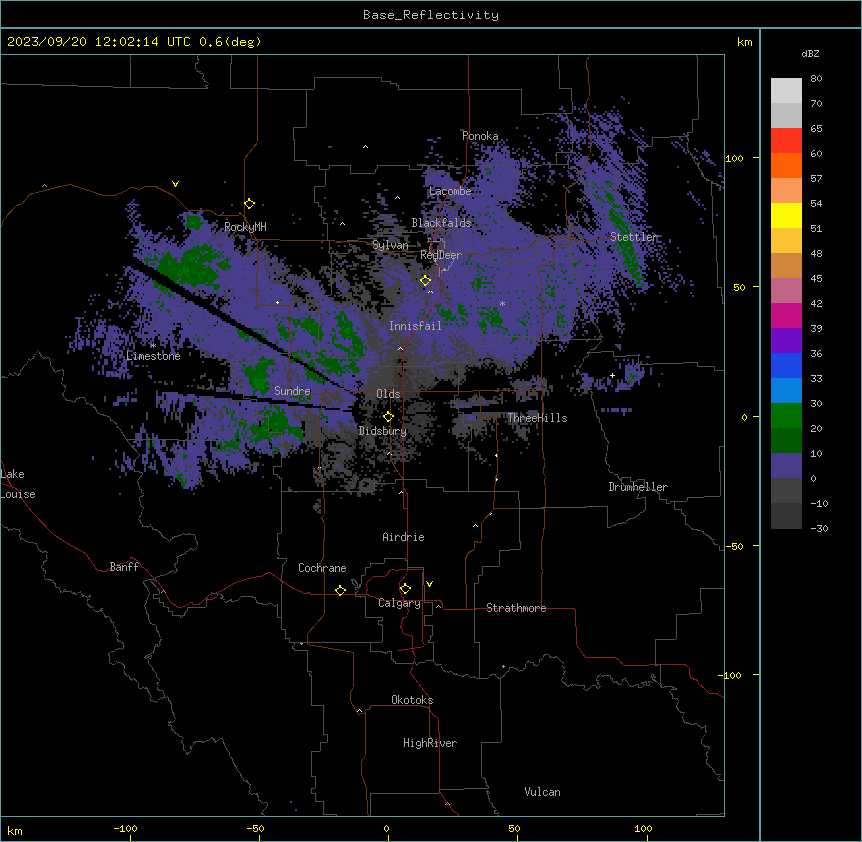Click the white asterisk east of Innisfail

tap(502, 303)
